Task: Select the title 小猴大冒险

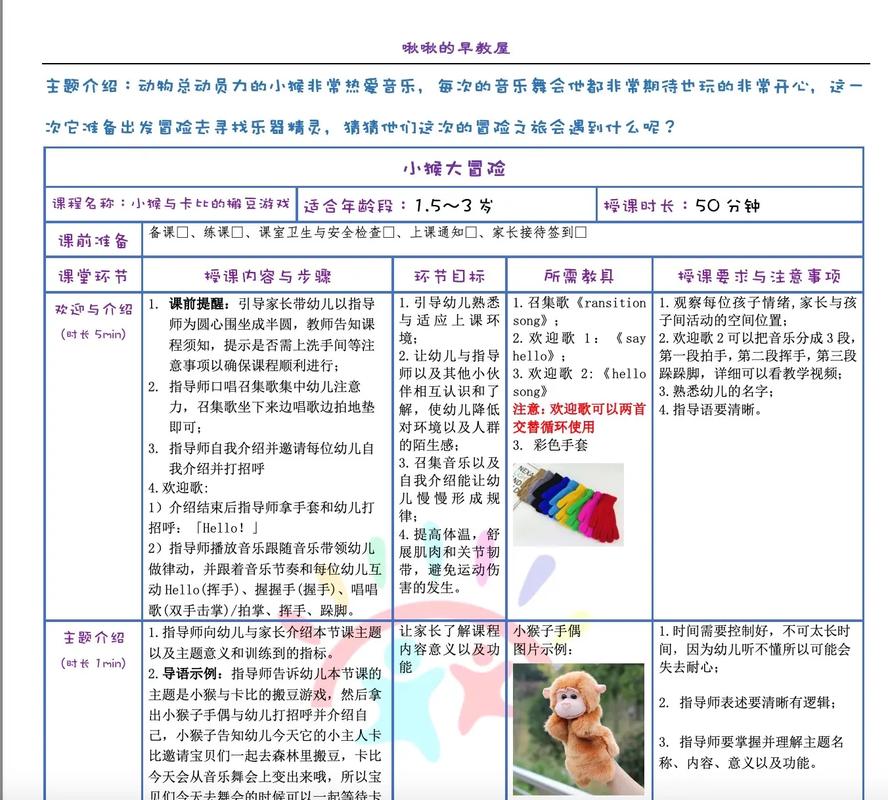Action: coord(456,169)
